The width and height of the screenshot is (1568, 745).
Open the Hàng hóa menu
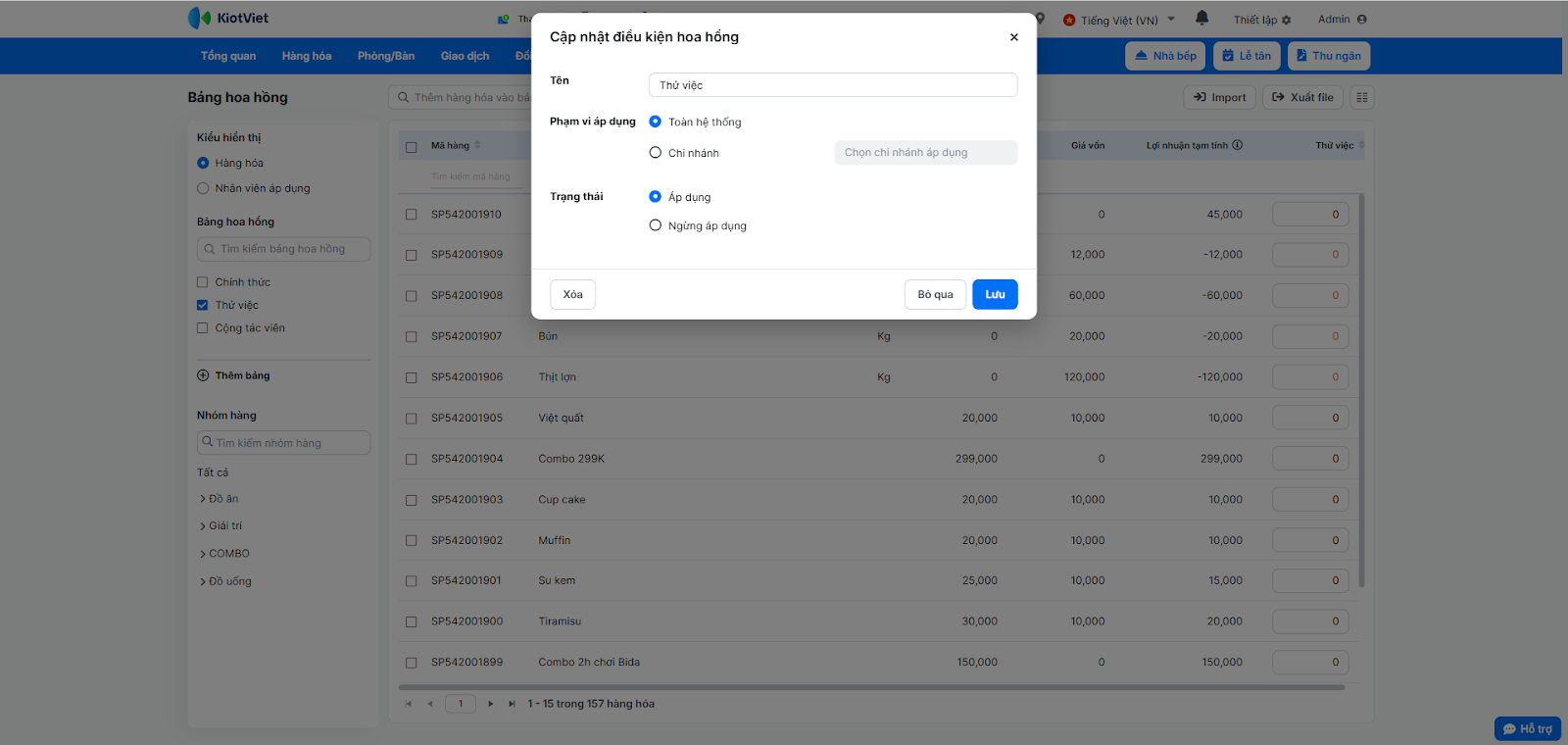coord(307,56)
